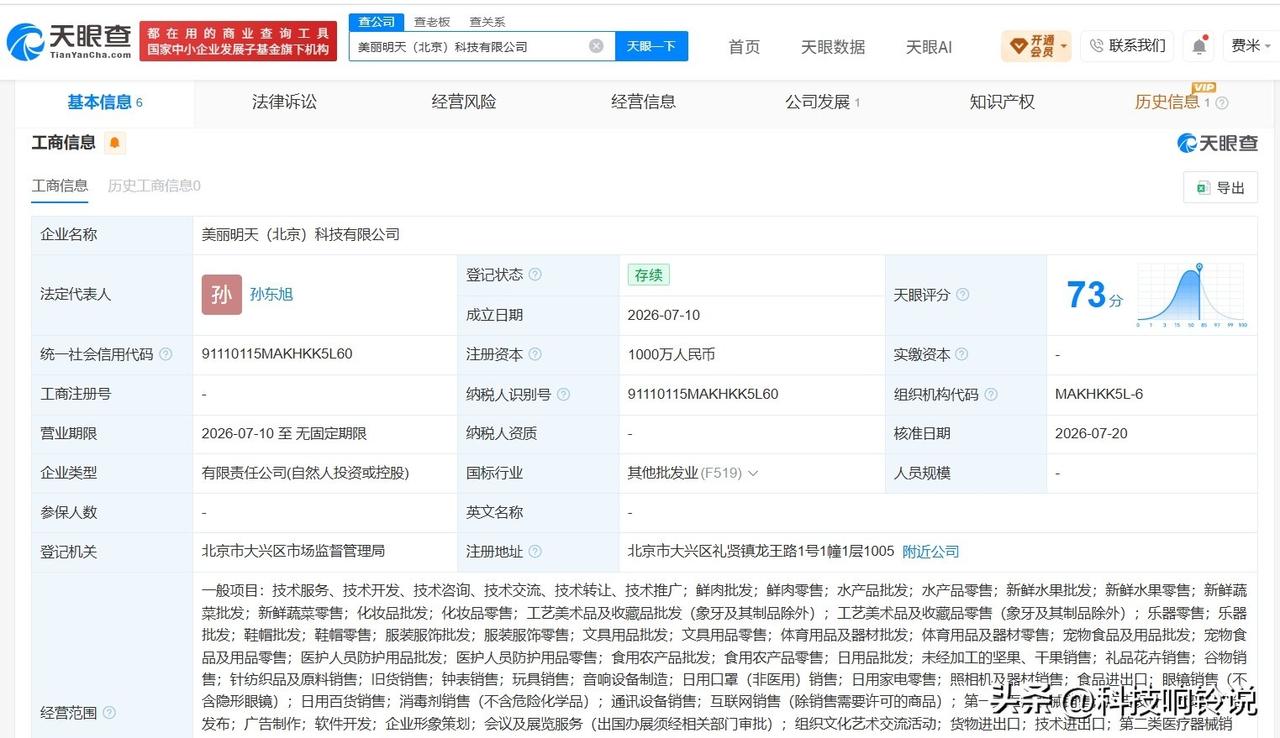Click the help icon next to 登记状态
Image resolution: width=1280 pixels, height=738 pixels.
[535, 275]
